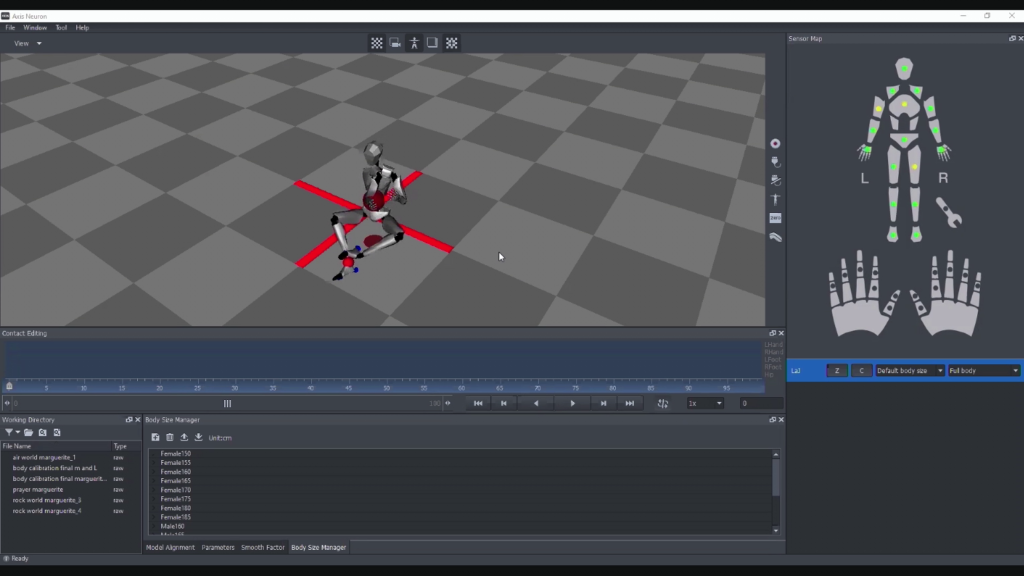Click the connect device plug icon
The image size is (1024, 576).
[x=775, y=162]
